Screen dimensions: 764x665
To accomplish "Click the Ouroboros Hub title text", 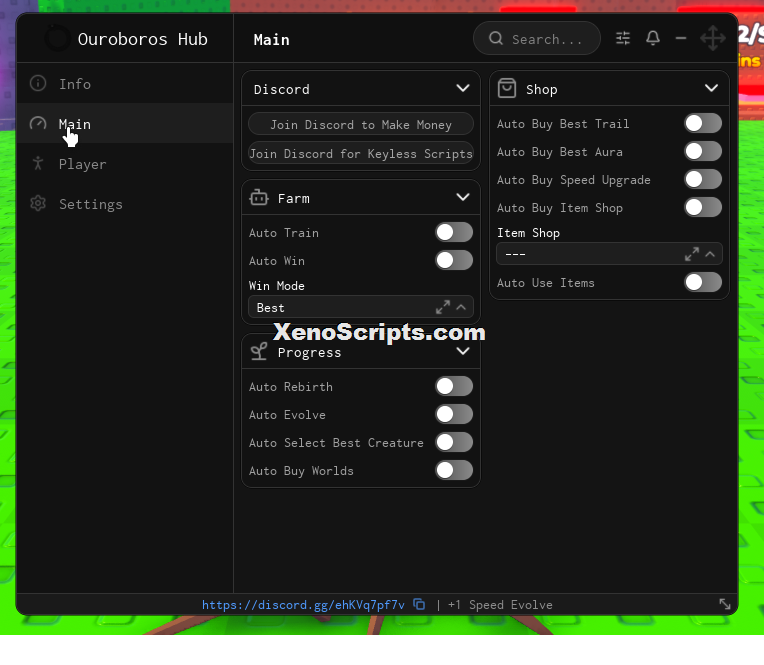I will [142, 39].
